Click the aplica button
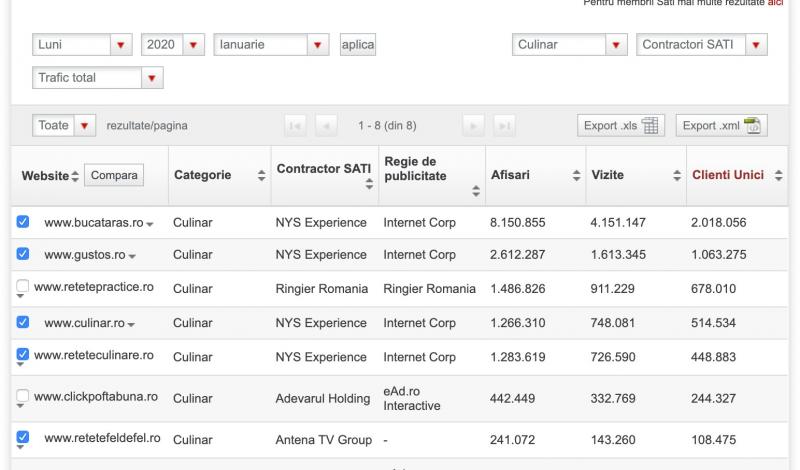 coord(358,44)
